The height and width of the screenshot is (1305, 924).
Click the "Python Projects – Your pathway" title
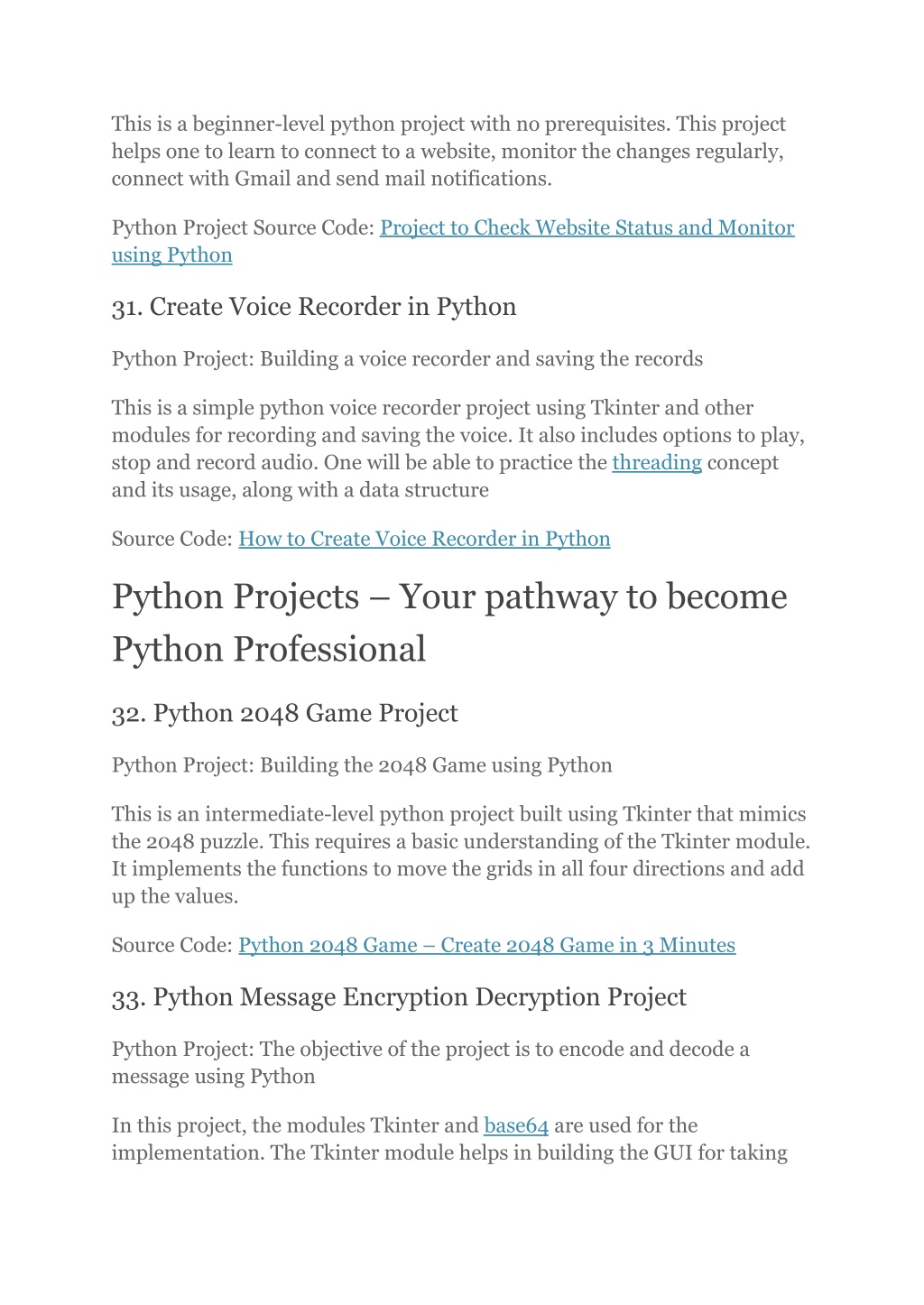coord(449,623)
